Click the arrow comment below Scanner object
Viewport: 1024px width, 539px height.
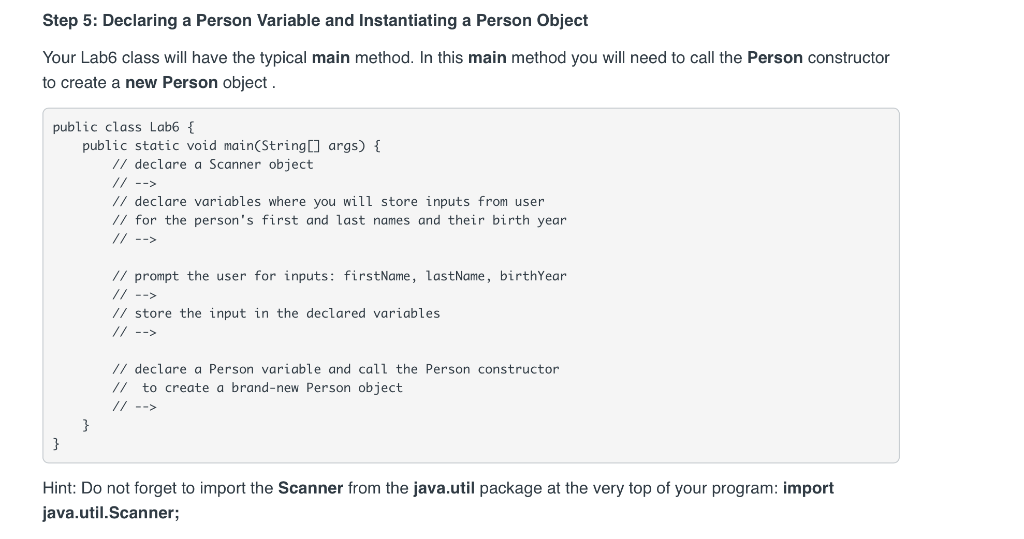(x=135, y=183)
